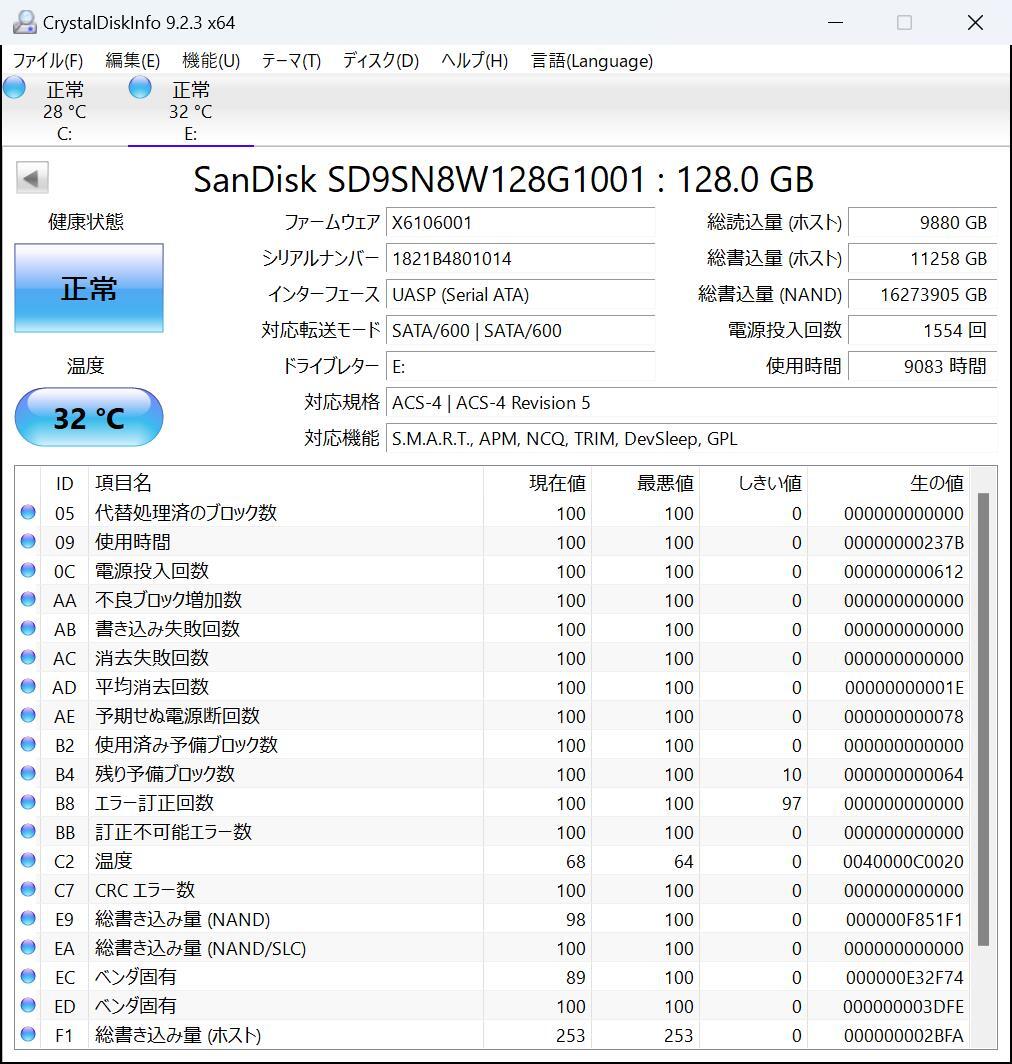The image size is (1012, 1064).
Task: Open the ディスク(D) menu
Action: [x=380, y=61]
